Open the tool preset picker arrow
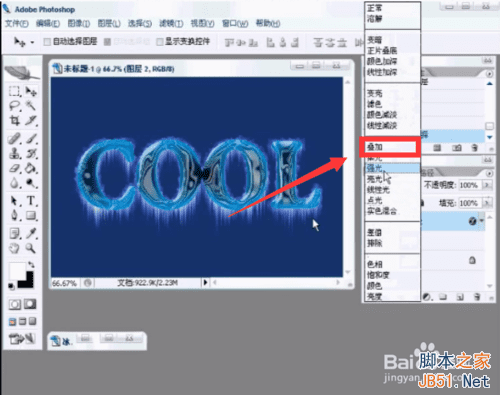 click(x=32, y=43)
